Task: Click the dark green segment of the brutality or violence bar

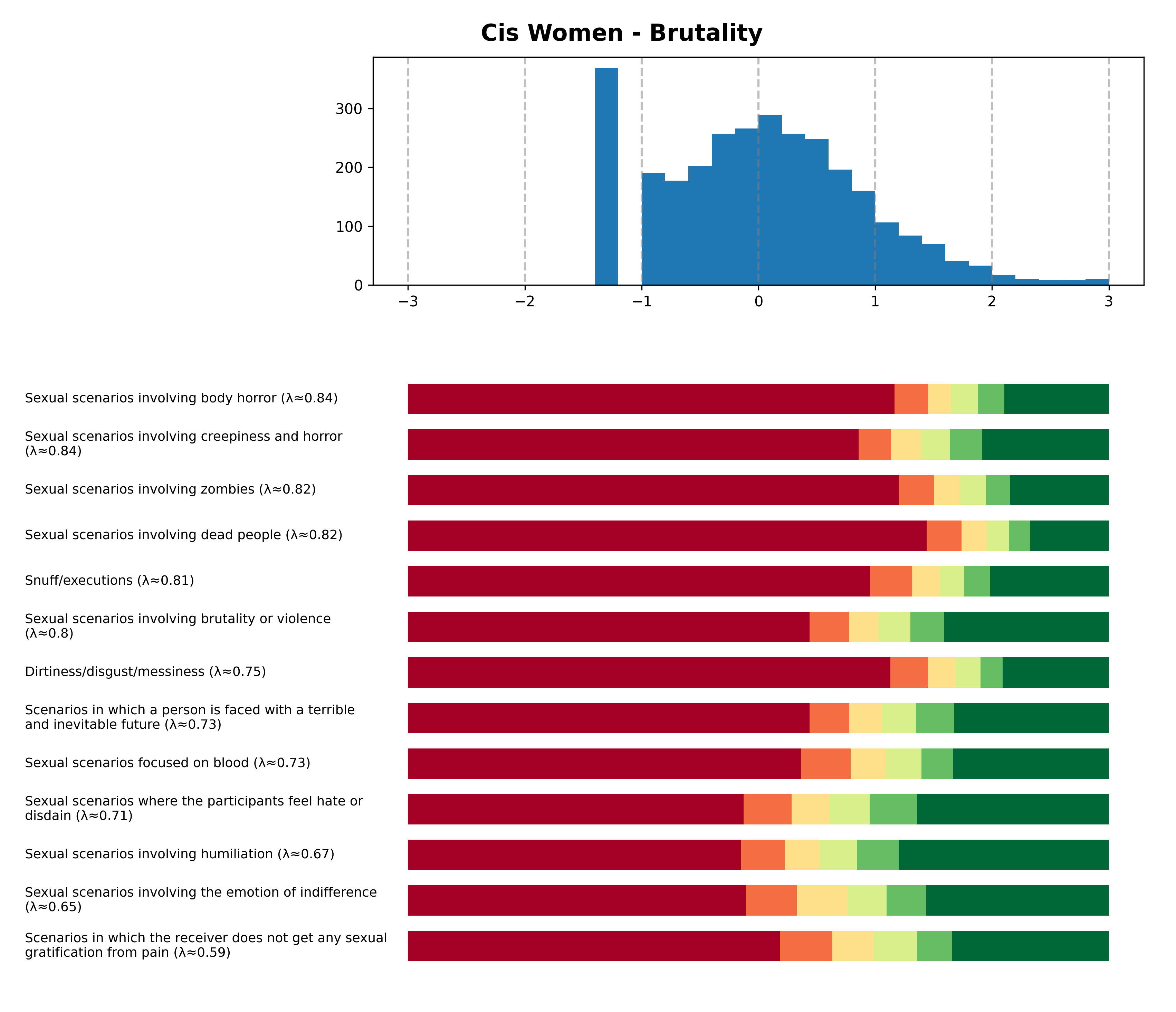Action: point(1026,627)
